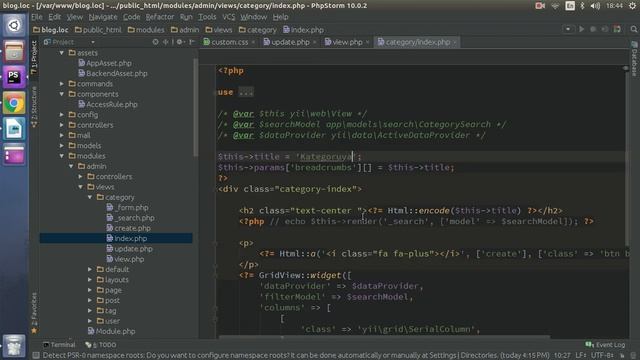This screenshot has width=640, height=360.
Task: Launch Google Chrome from the dock
Action: tap(14, 103)
